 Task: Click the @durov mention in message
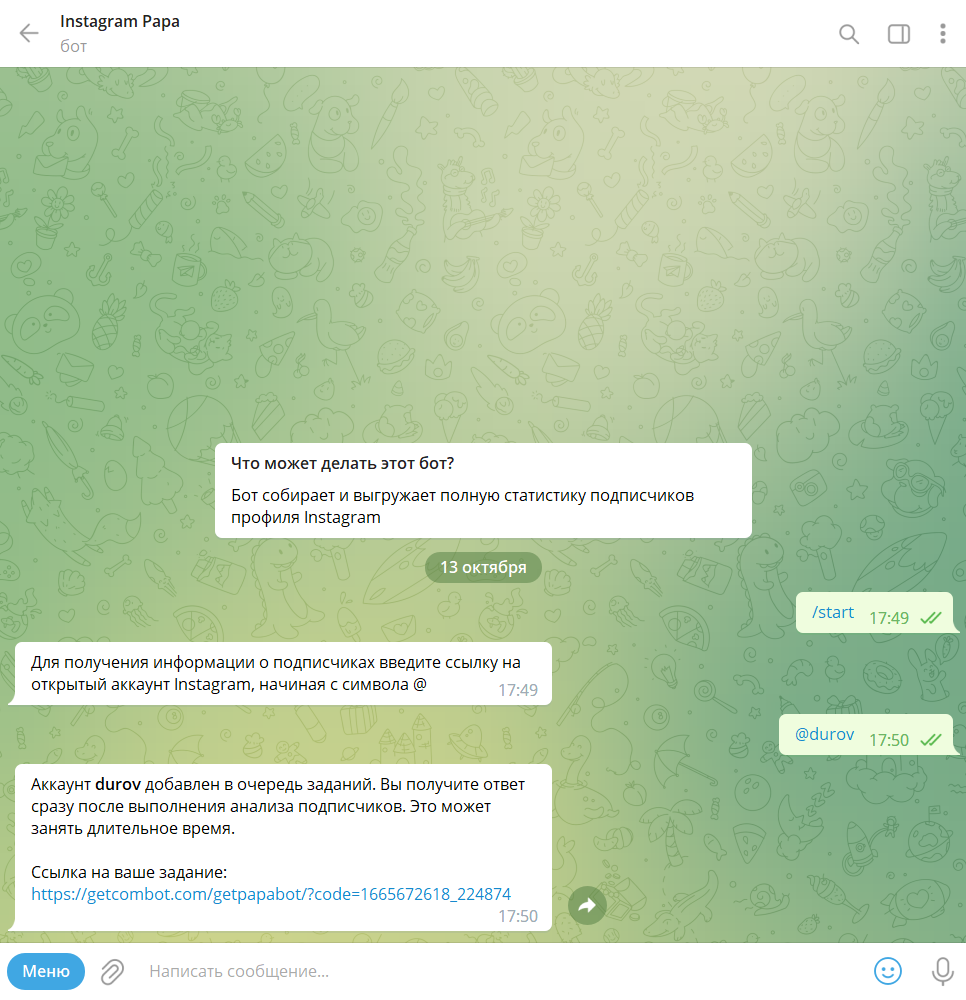(824, 734)
